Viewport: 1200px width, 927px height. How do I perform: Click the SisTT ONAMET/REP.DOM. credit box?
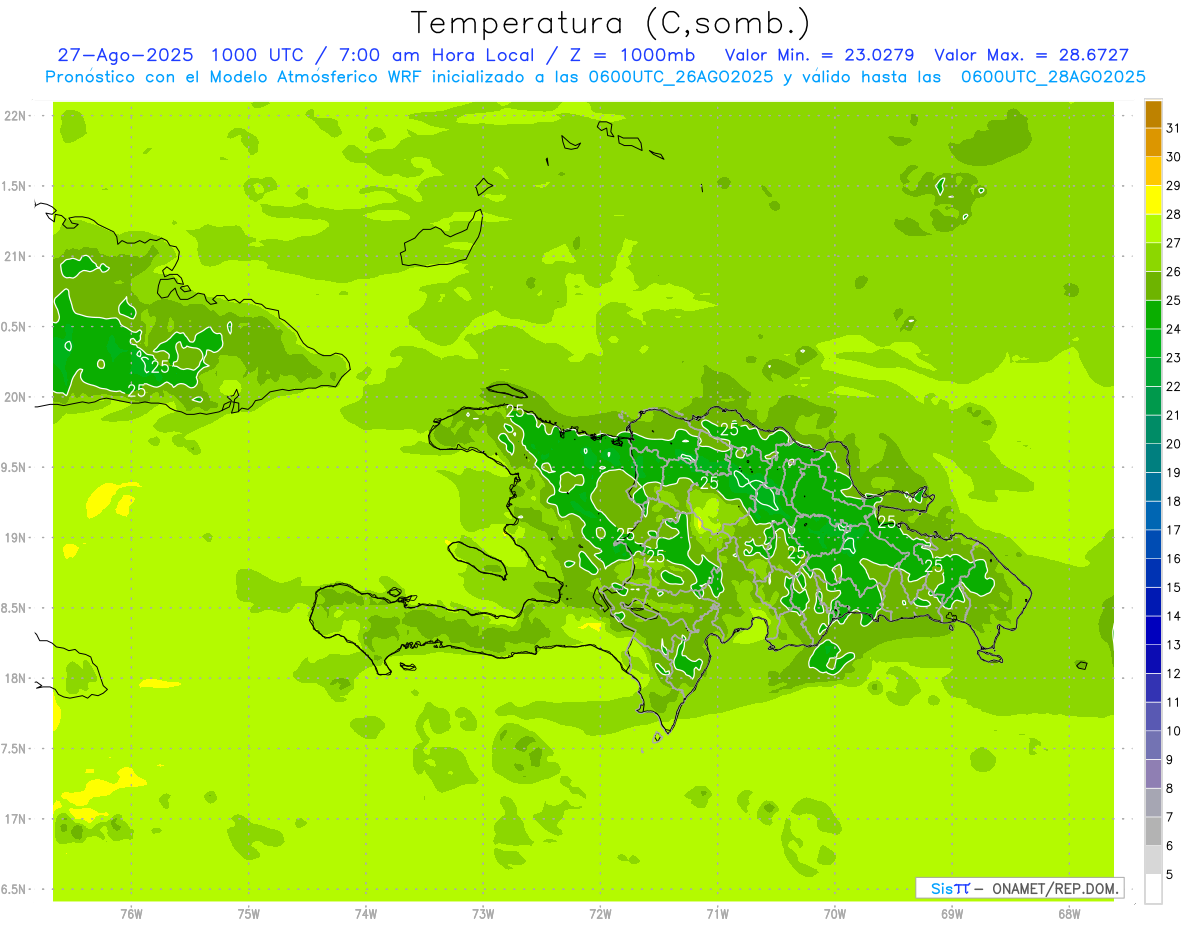click(1019, 888)
